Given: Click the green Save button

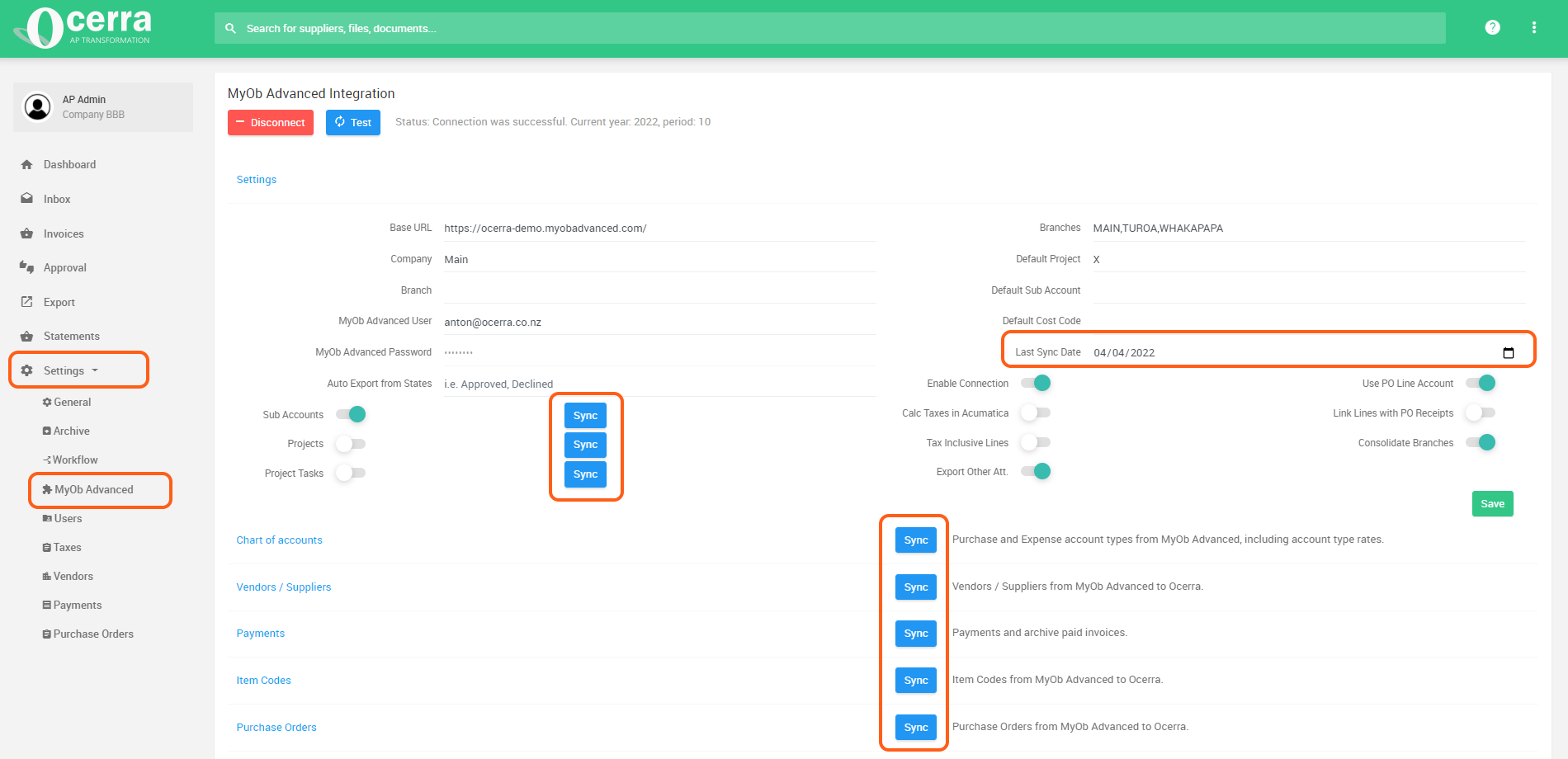Looking at the screenshot, I should point(1492,503).
